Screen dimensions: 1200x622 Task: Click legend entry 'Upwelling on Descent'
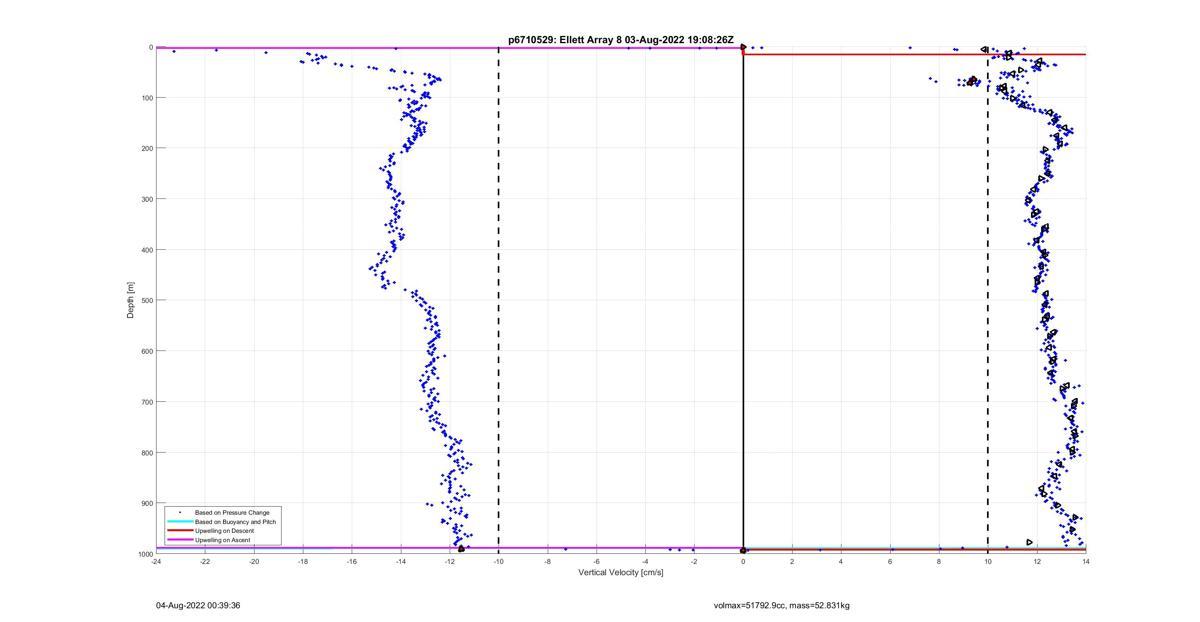click(224, 531)
